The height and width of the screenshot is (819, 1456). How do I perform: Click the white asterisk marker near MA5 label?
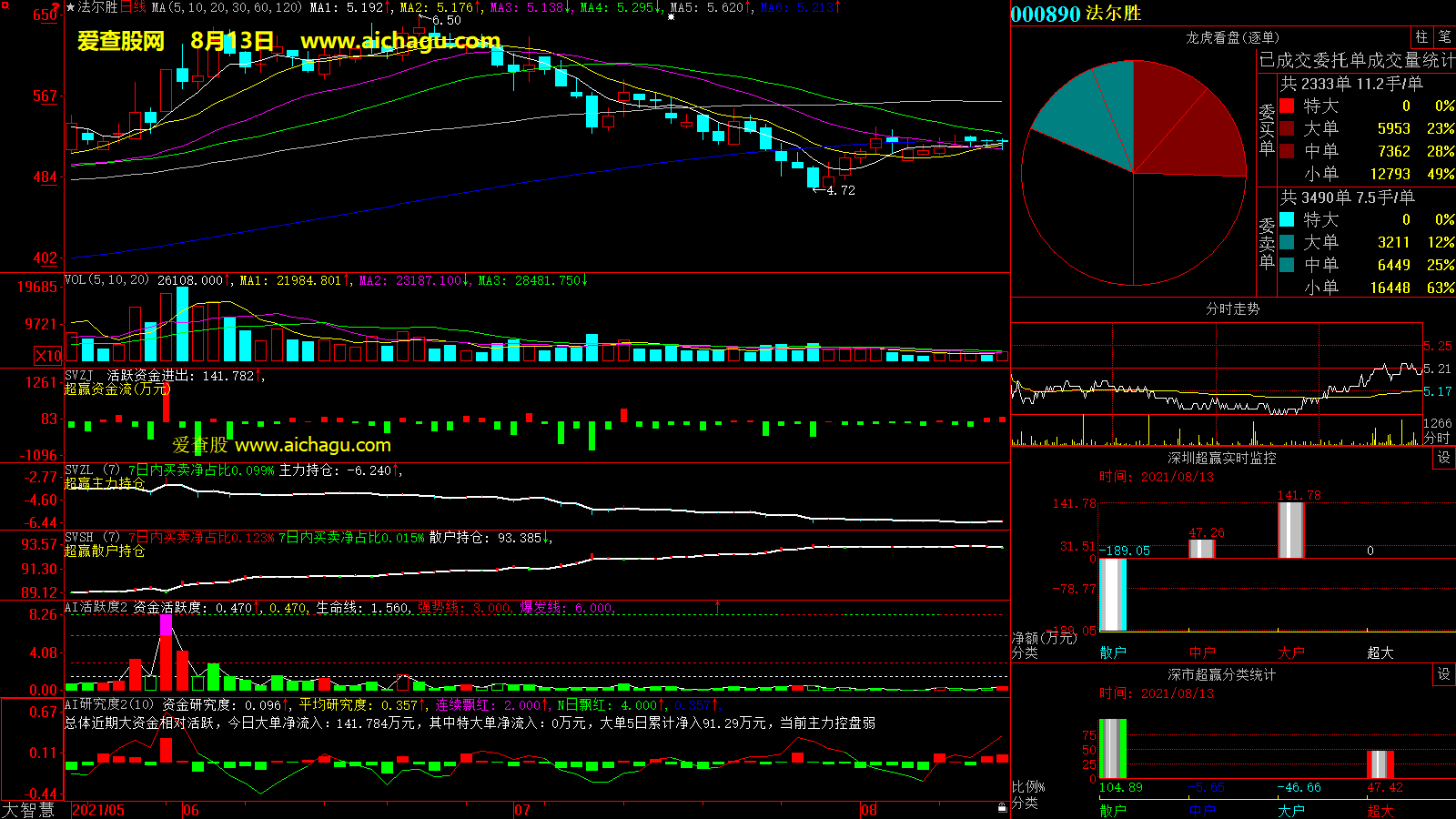(x=671, y=17)
